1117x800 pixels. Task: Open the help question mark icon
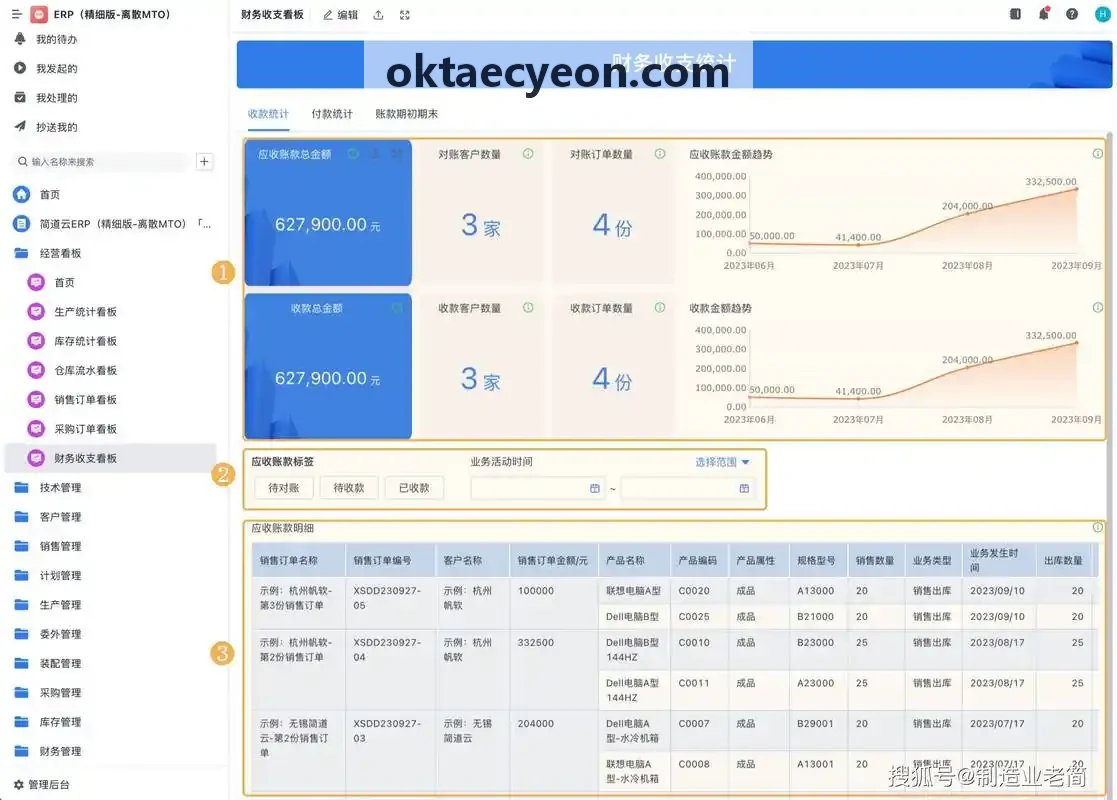[1071, 14]
